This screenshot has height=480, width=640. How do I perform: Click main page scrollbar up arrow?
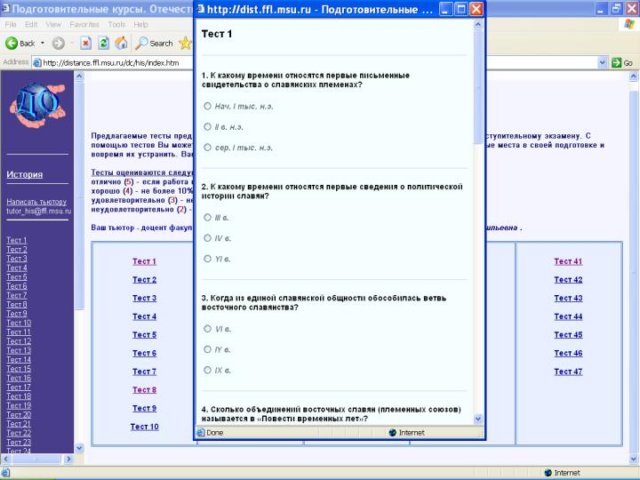point(633,76)
